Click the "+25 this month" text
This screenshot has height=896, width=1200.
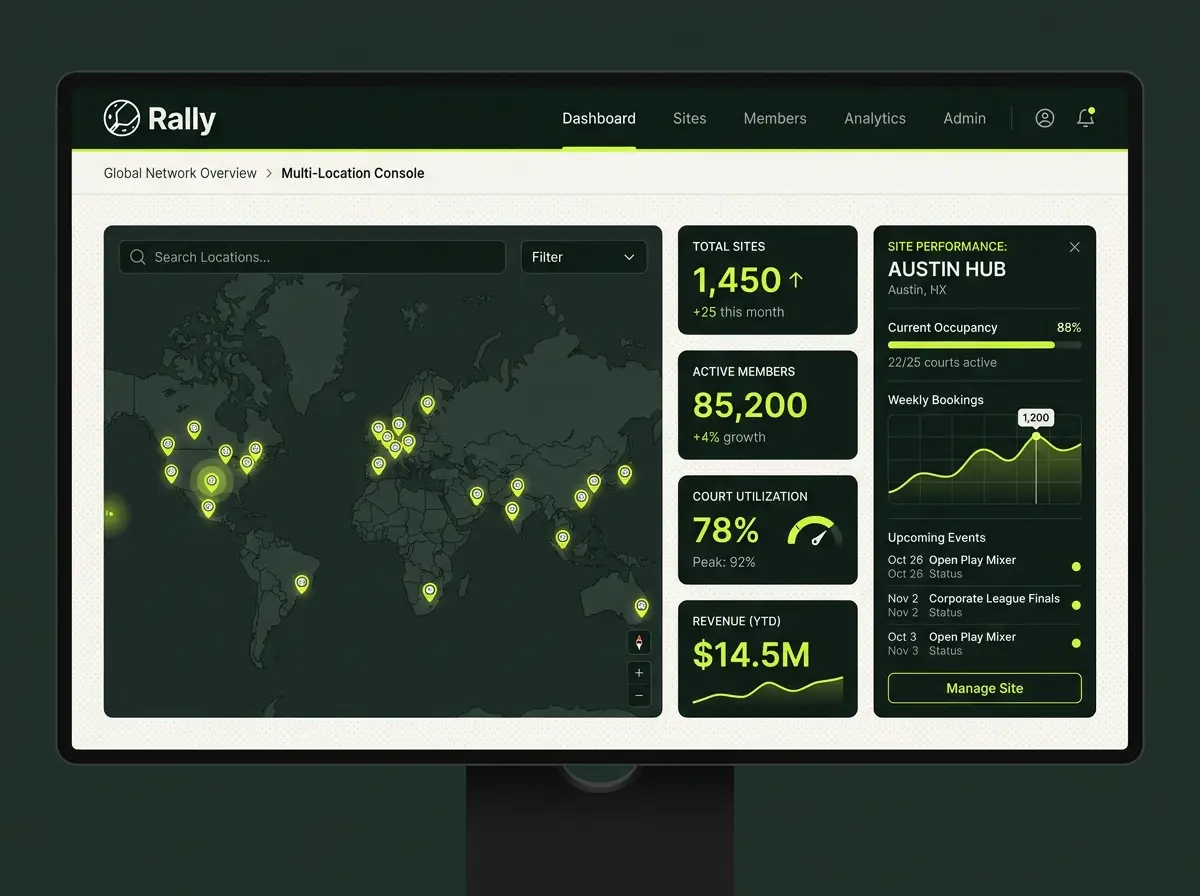pos(738,312)
